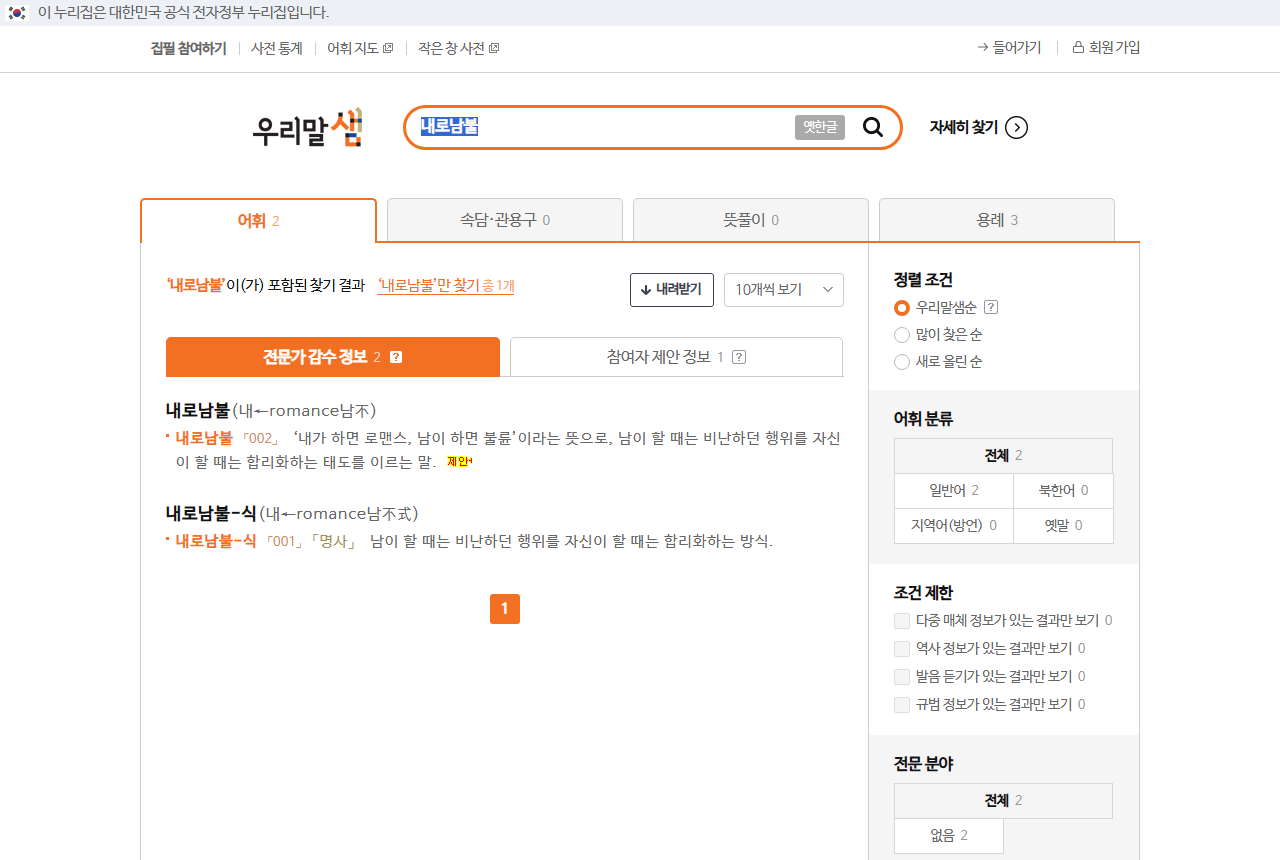
Task: Click the question mark icon on 전문가 감수 정보
Action: (396, 357)
